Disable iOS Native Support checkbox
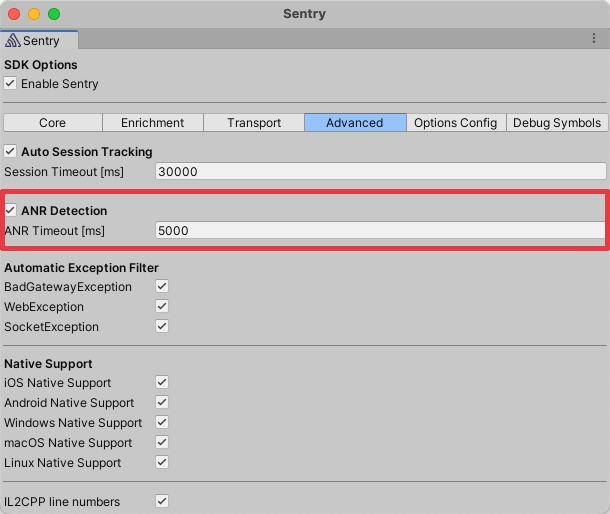610x514 pixels. 162,383
